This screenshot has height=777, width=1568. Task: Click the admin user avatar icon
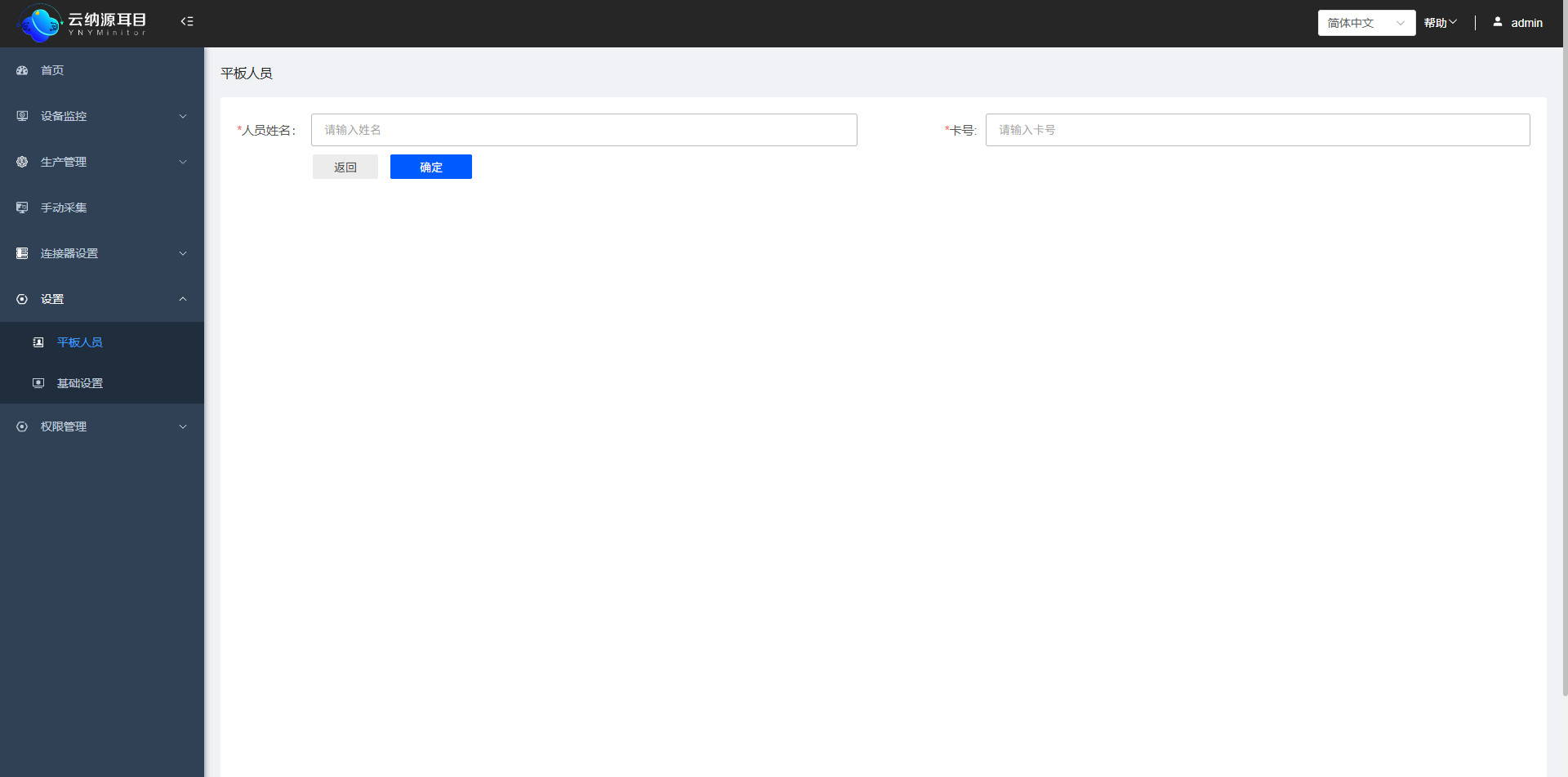click(x=1498, y=22)
